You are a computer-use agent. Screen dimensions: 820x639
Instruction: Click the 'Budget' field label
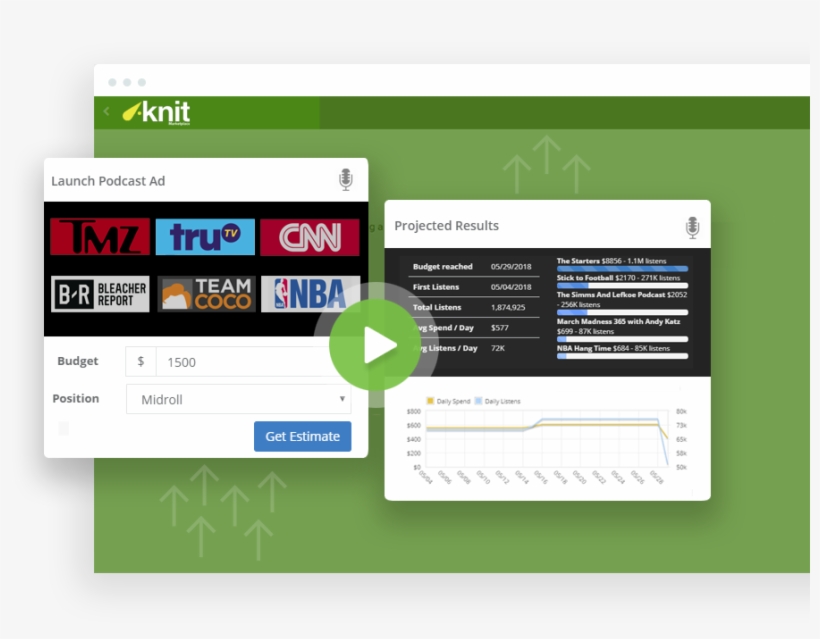coord(78,361)
